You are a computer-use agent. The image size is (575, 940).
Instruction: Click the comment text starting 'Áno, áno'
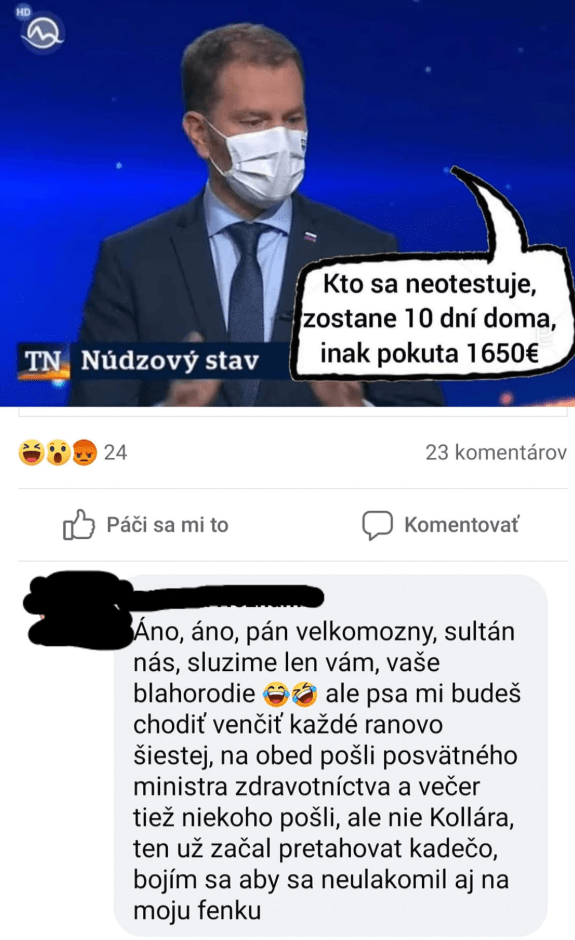tap(327, 771)
